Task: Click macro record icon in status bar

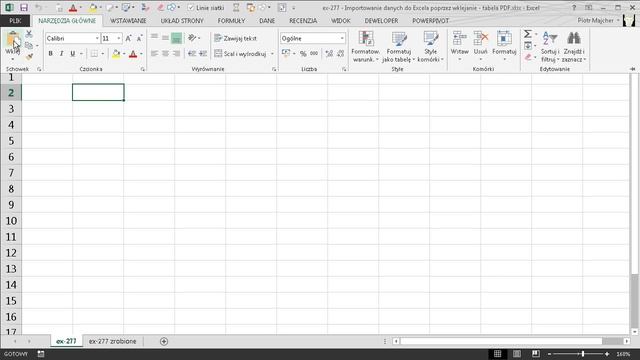Action: (x=41, y=354)
